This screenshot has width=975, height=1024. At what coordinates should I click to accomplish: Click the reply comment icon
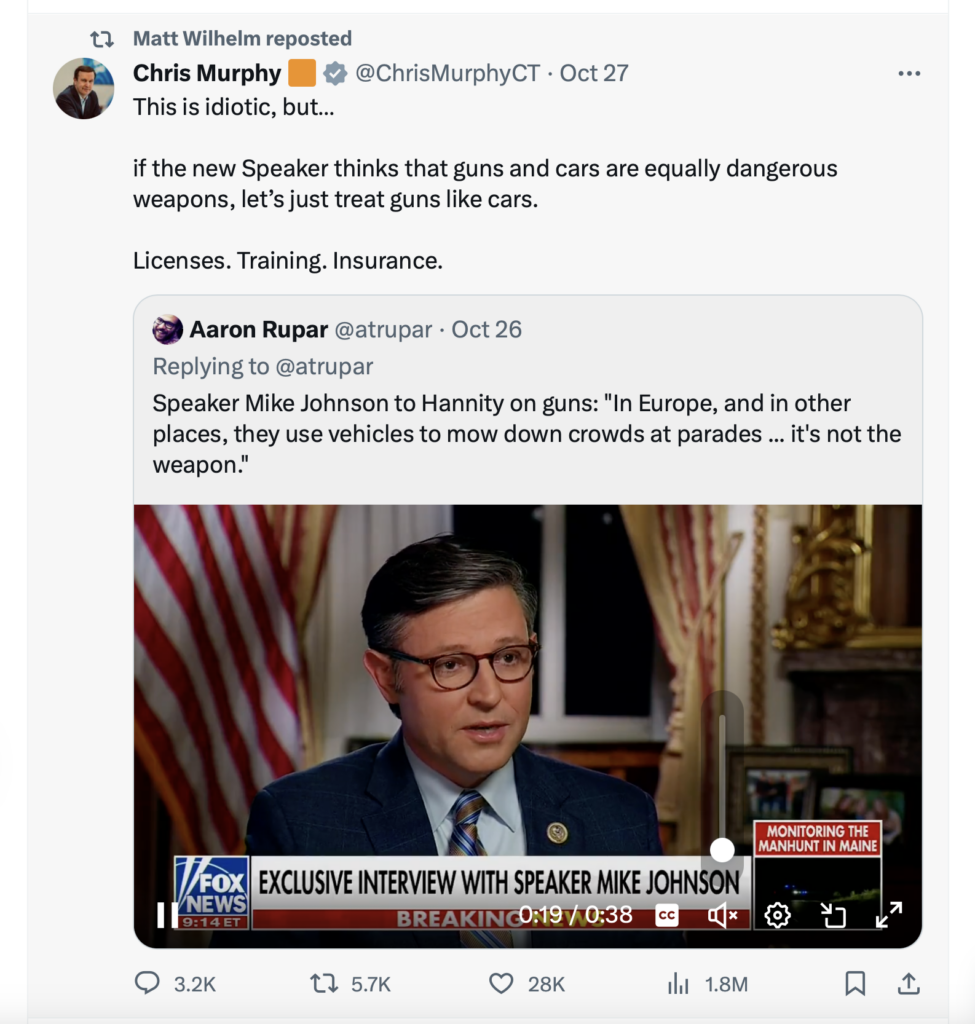tap(148, 984)
